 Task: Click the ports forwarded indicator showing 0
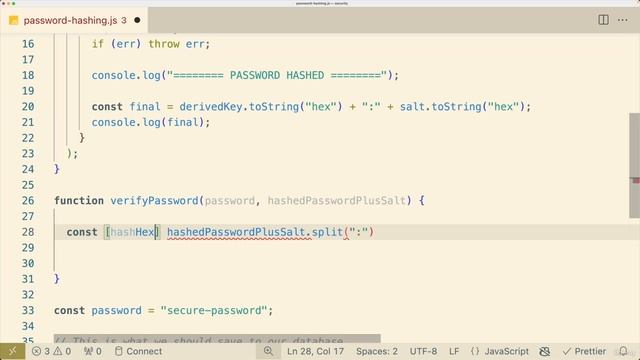pos(93,351)
